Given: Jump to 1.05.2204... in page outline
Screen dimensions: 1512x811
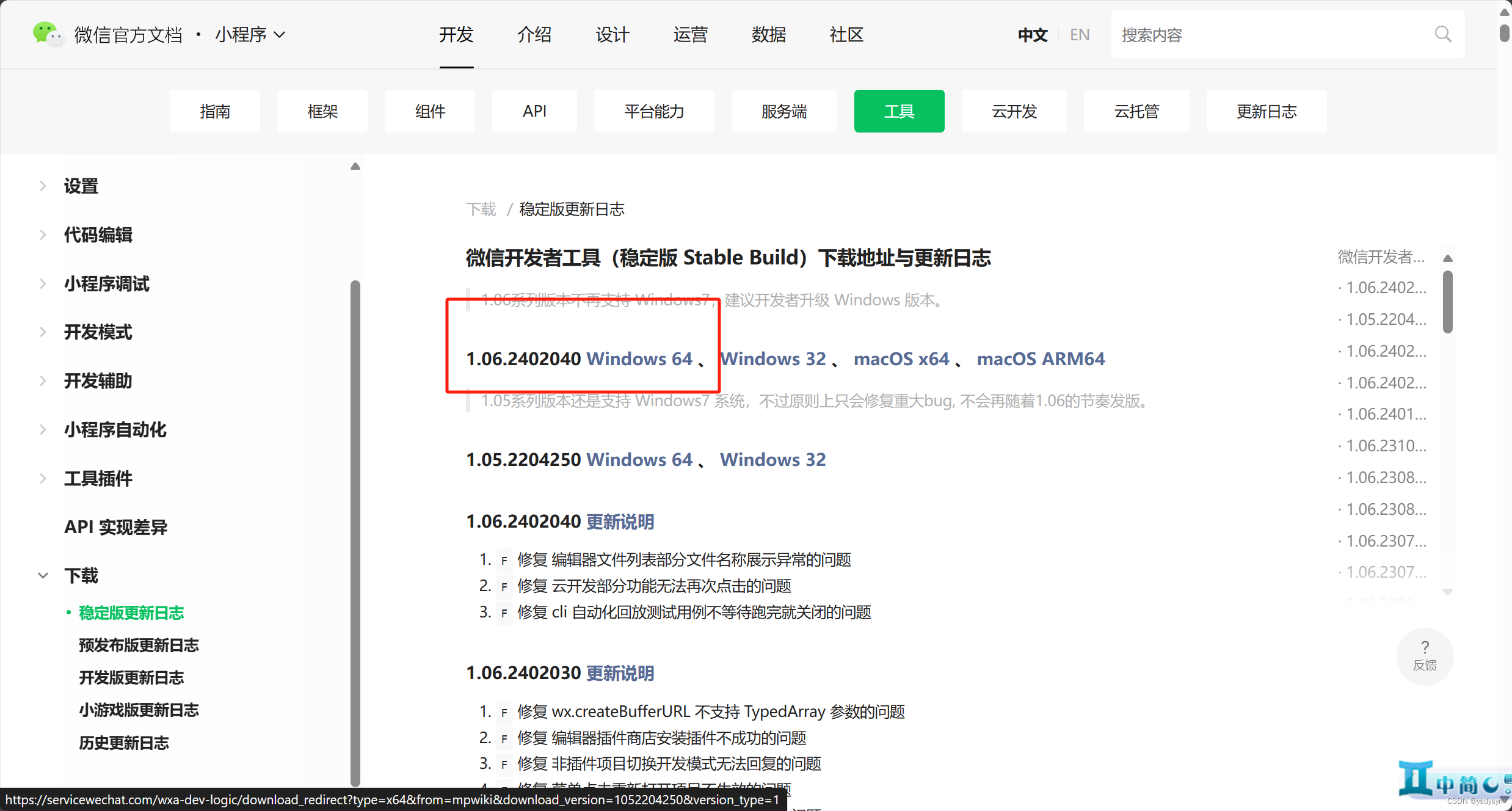Looking at the screenshot, I should click(1386, 319).
